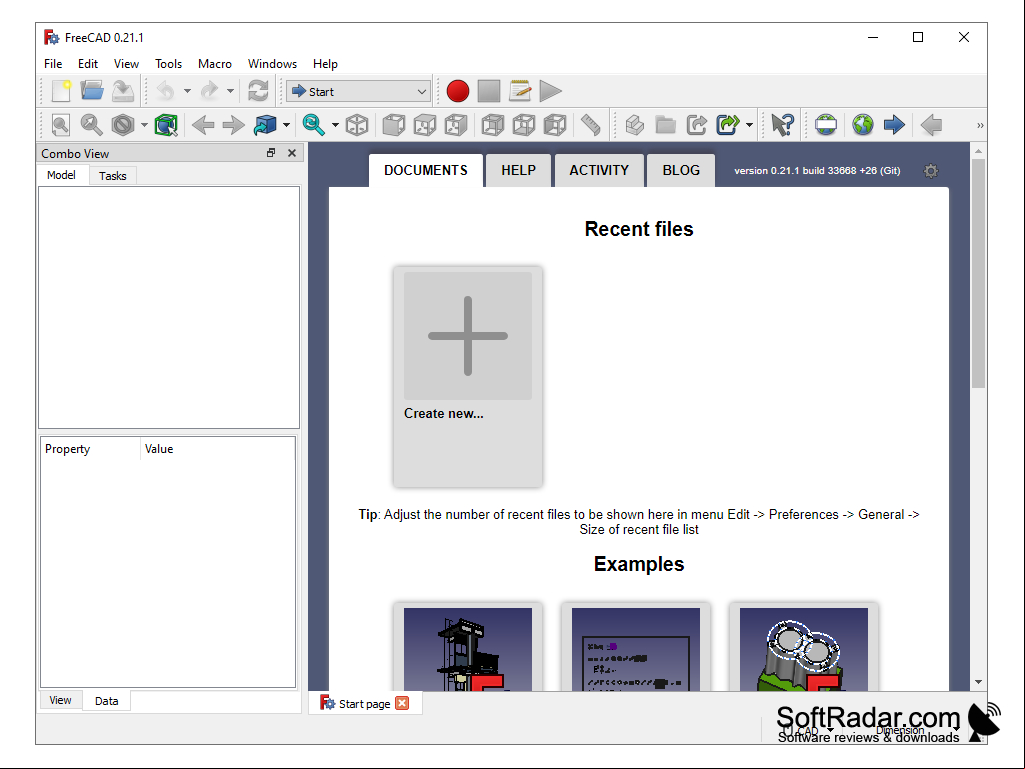Expand zoom sync view dropdown arrow
This screenshot has height=769, width=1025.
pyautogui.click(x=335, y=125)
